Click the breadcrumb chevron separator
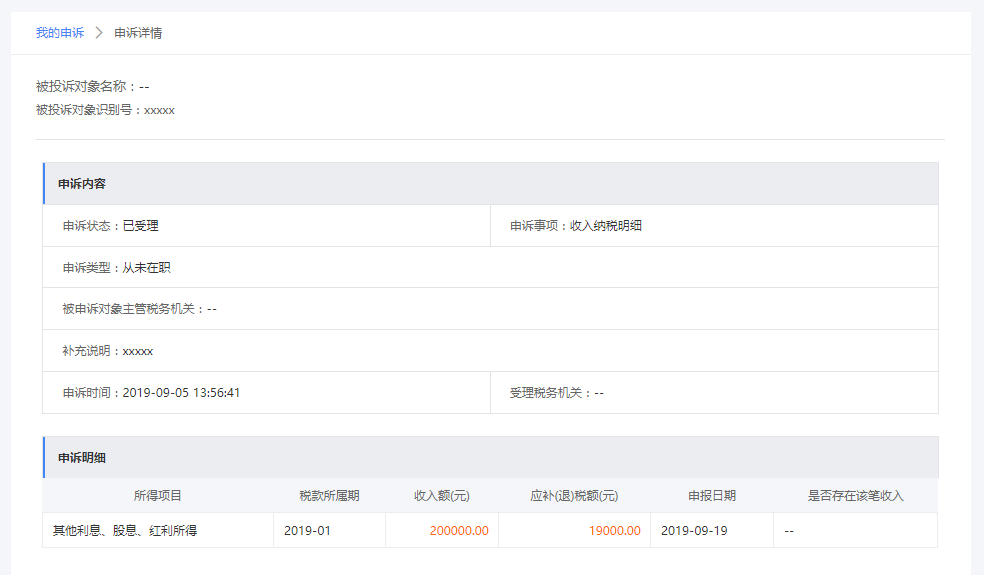The height and width of the screenshot is (575, 984). [x=99, y=33]
